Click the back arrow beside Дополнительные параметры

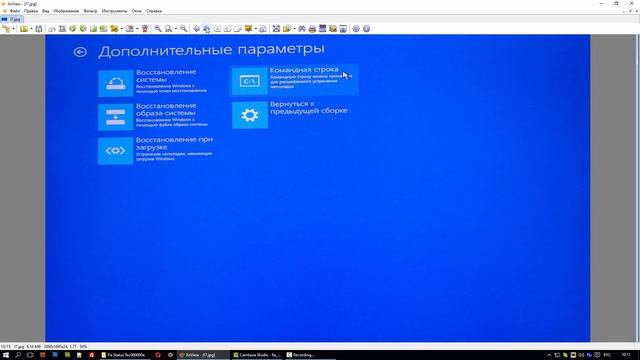coord(80,52)
